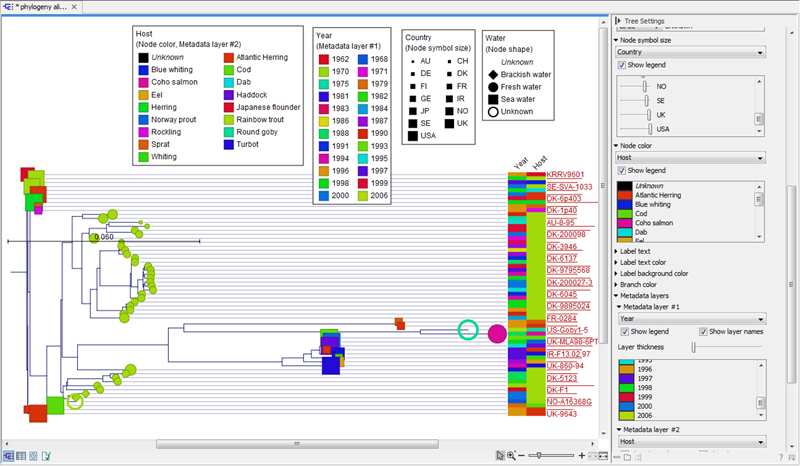Click the KRRV9601 leaf label

coord(563,175)
